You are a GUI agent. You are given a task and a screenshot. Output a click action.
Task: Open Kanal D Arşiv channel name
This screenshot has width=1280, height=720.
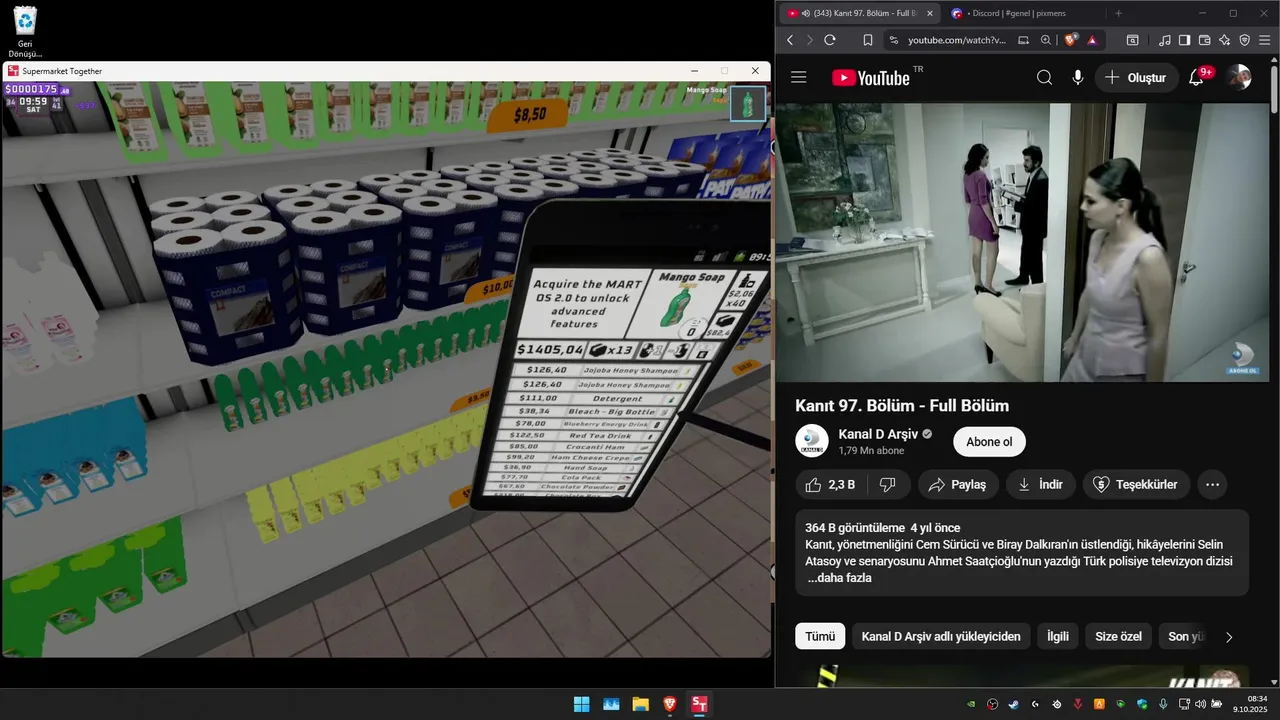pos(877,434)
